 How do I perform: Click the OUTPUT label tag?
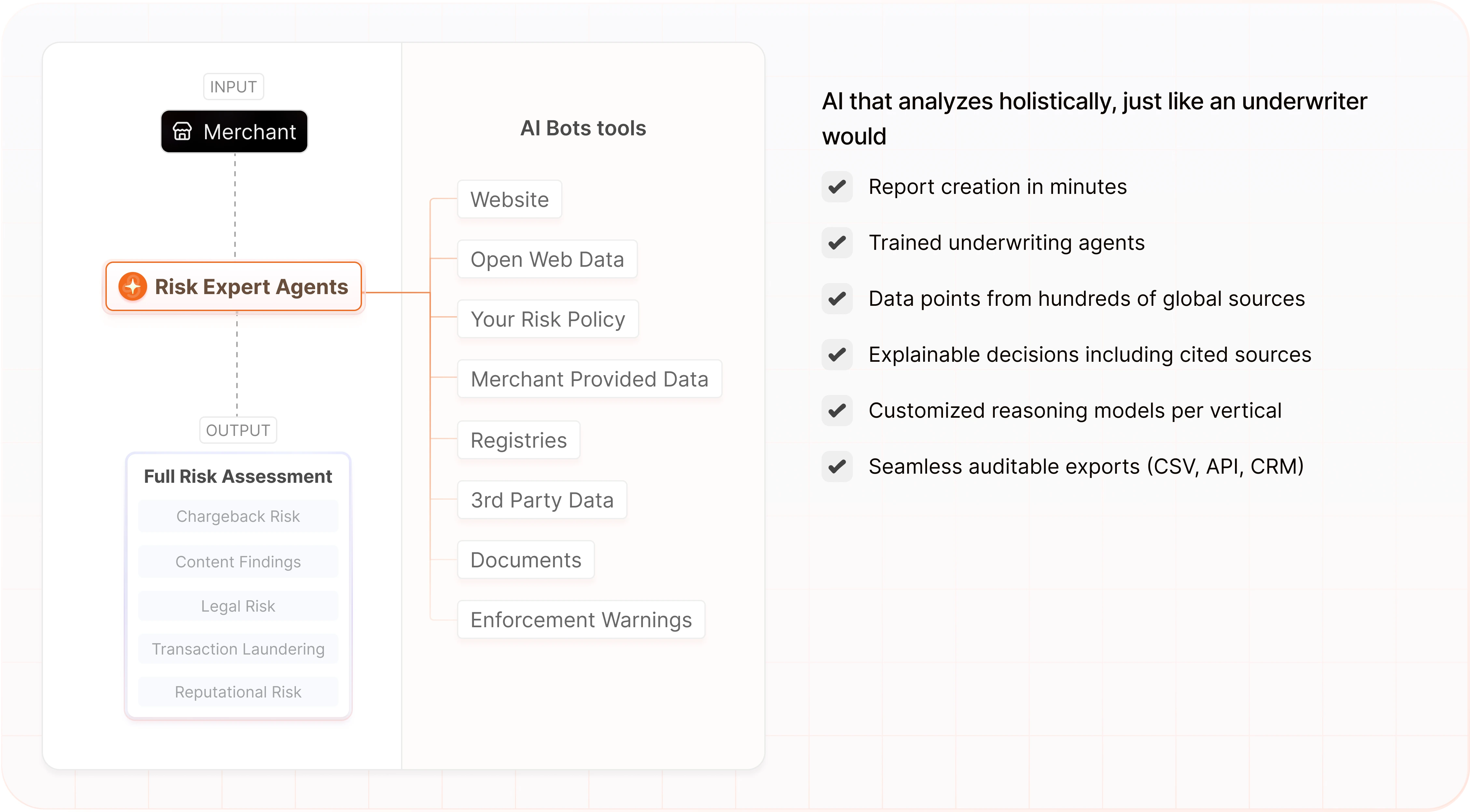click(x=238, y=430)
